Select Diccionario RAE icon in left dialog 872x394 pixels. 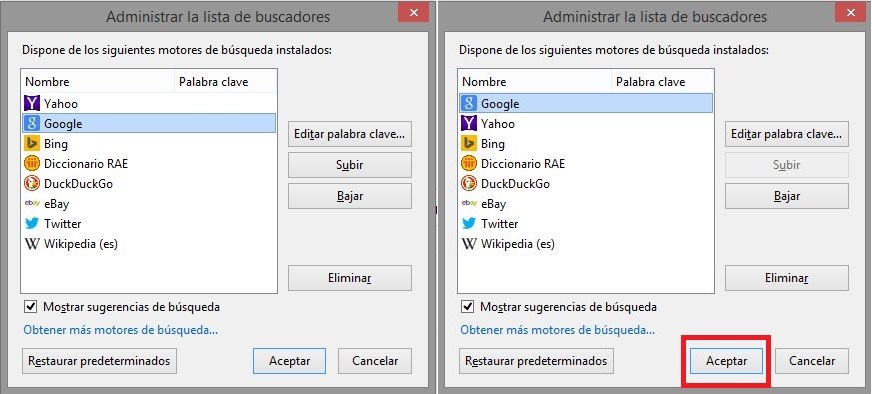(32, 164)
